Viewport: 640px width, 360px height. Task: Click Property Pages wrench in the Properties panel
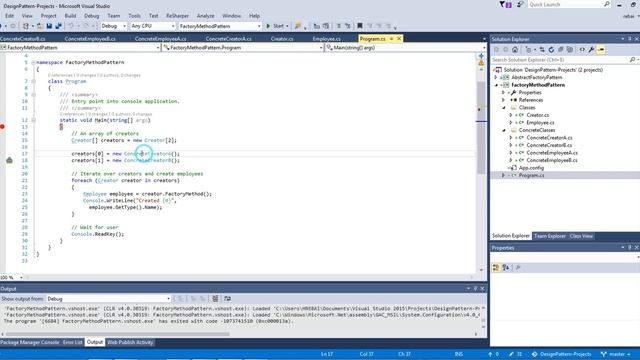(x=518, y=267)
